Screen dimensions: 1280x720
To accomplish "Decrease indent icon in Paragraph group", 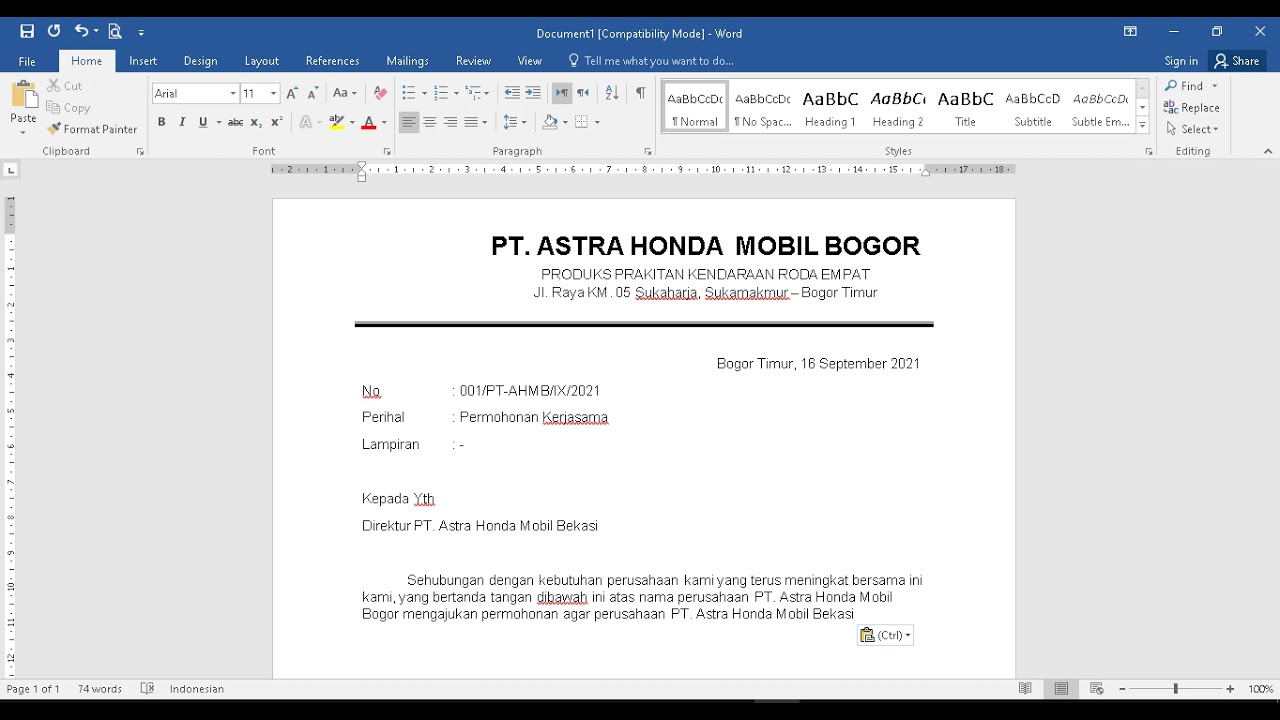I will tap(512, 93).
